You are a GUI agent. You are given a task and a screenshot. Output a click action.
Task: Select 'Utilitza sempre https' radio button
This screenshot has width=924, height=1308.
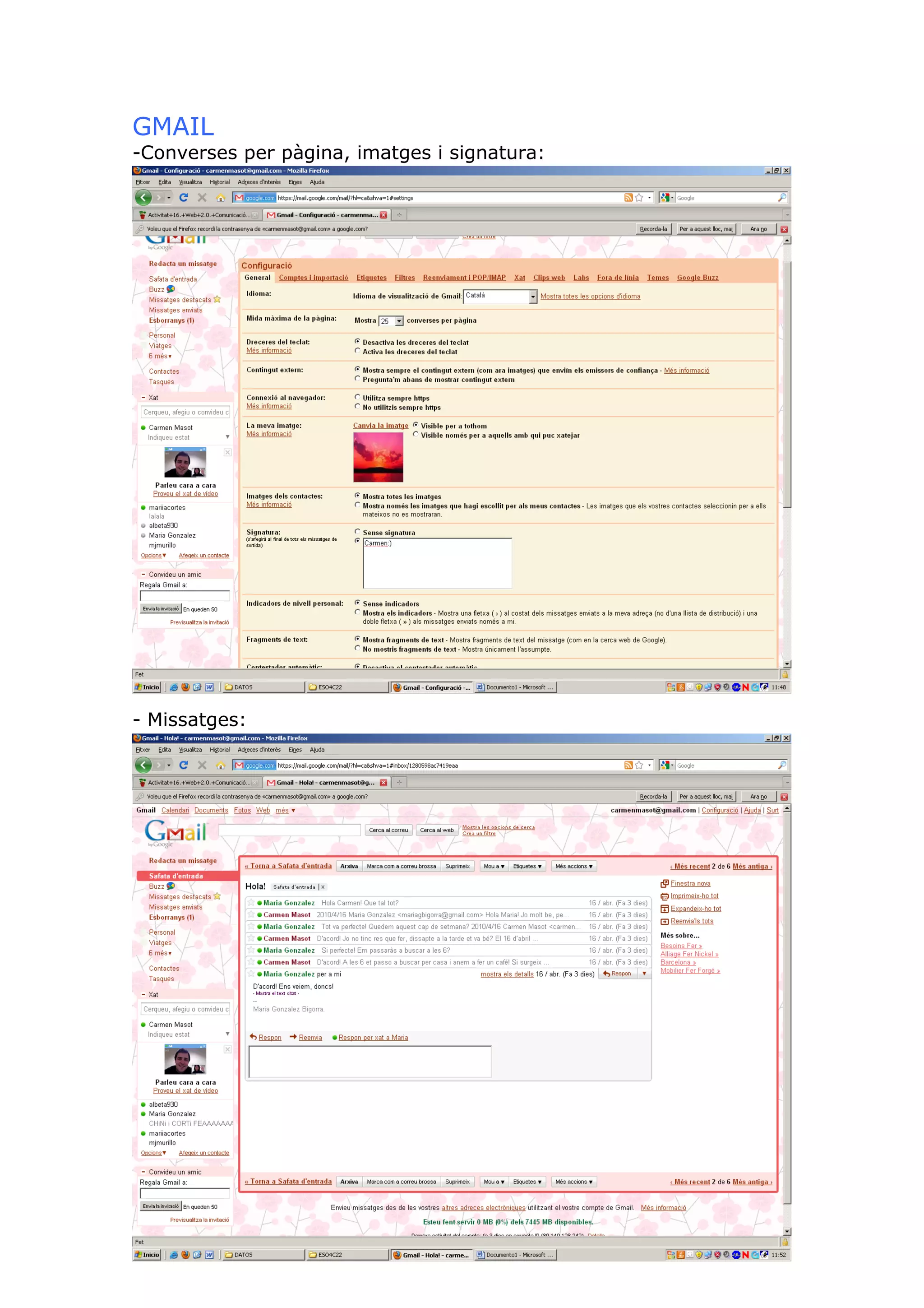click(x=357, y=397)
